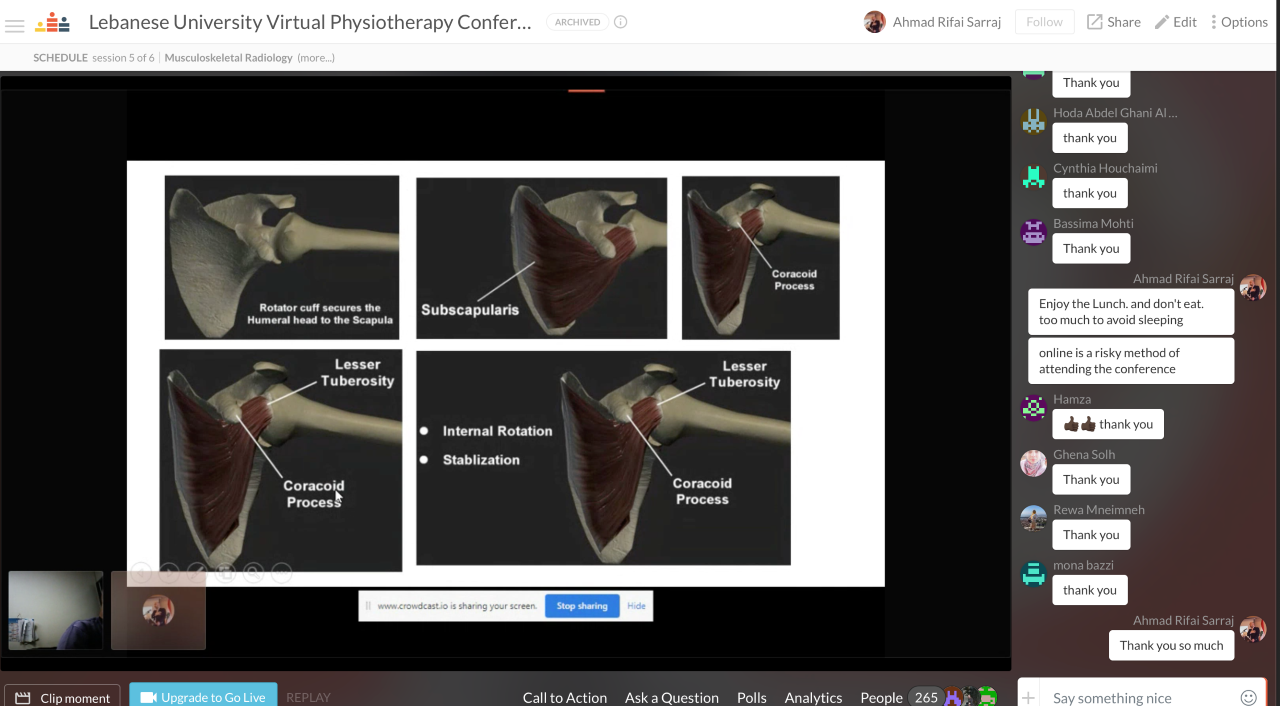Click Stop sharing in screen share bar
Viewport: 1280px width, 706px height.
coord(582,606)
